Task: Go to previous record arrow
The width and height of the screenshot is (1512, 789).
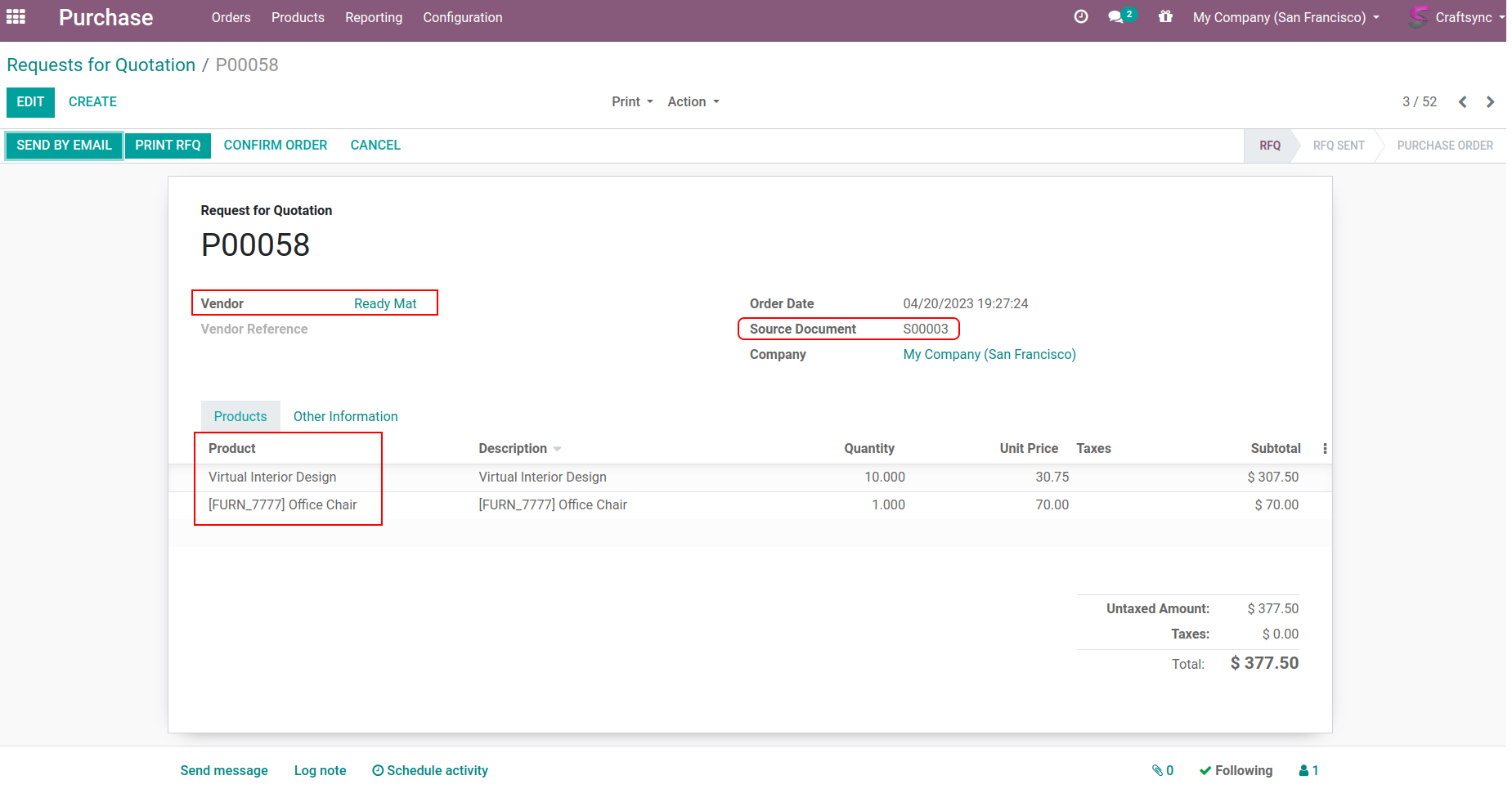Action: click(x=1462, y=102)
